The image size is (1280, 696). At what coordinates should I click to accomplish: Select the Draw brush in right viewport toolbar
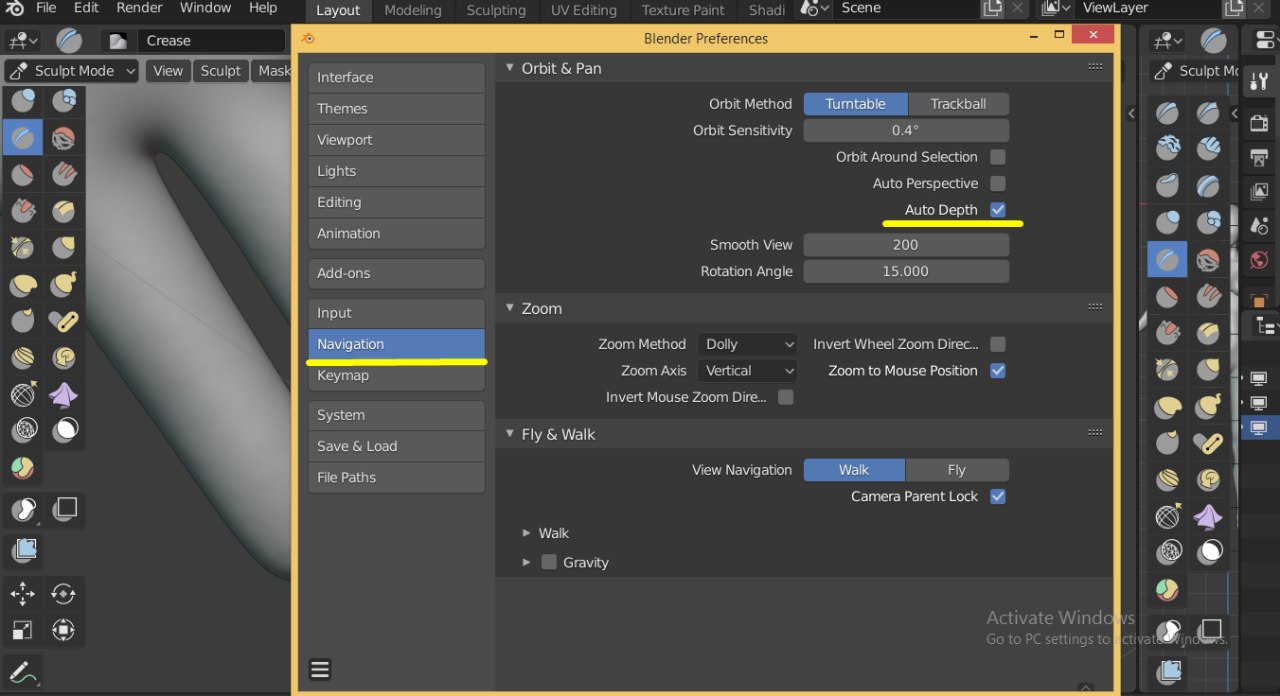[x=1167, y=112]
